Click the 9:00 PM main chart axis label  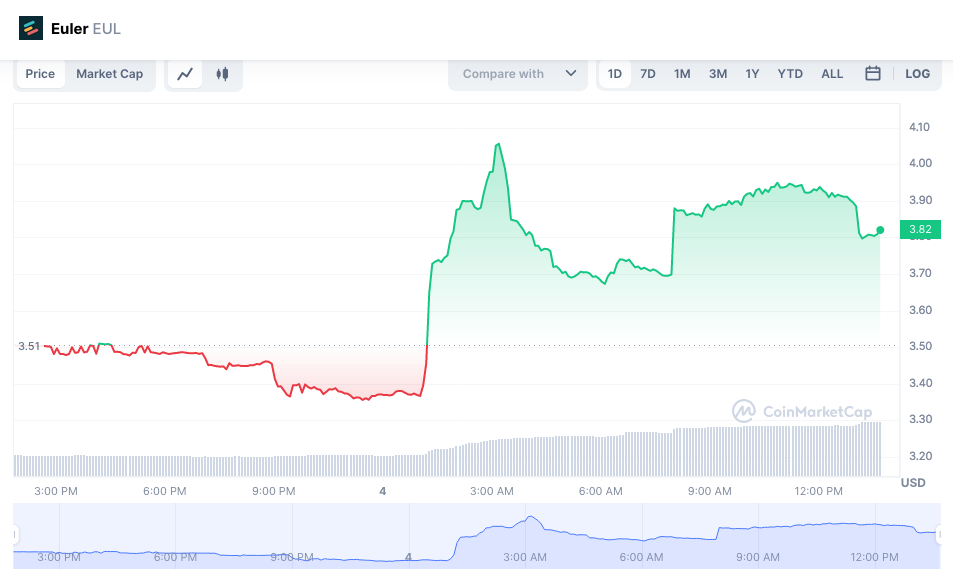[x=274, y=491]
